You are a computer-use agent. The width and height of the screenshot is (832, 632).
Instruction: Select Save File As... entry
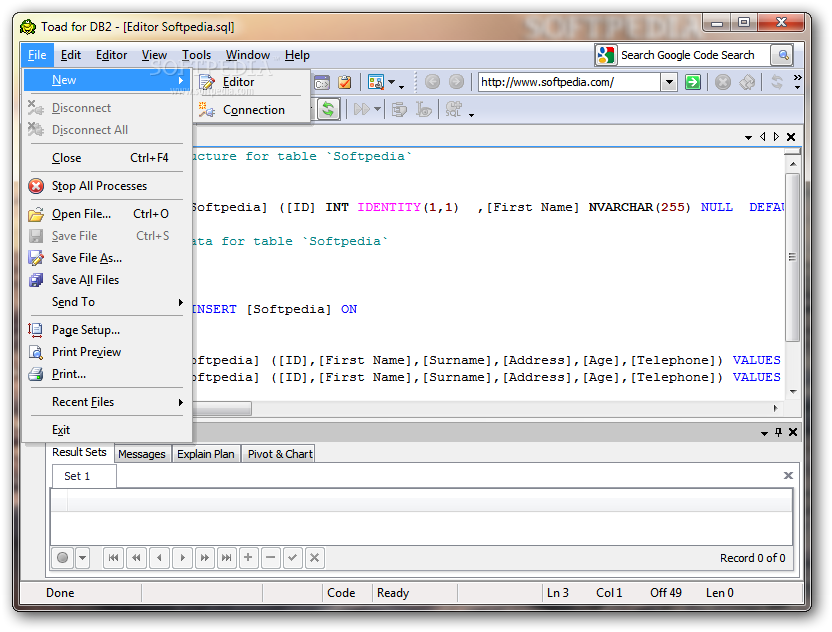pyautogui.click(x=107, y=258)
